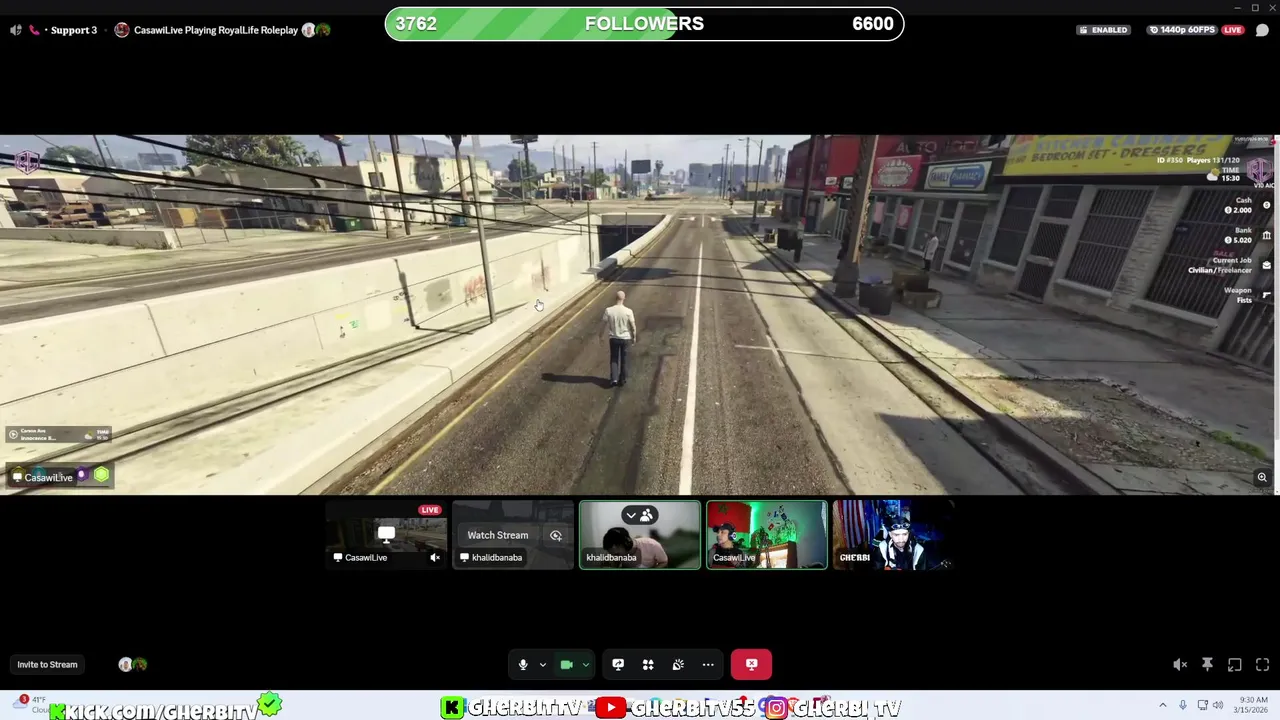
Task: Open more call options menu
Action: tap(708, 664)
